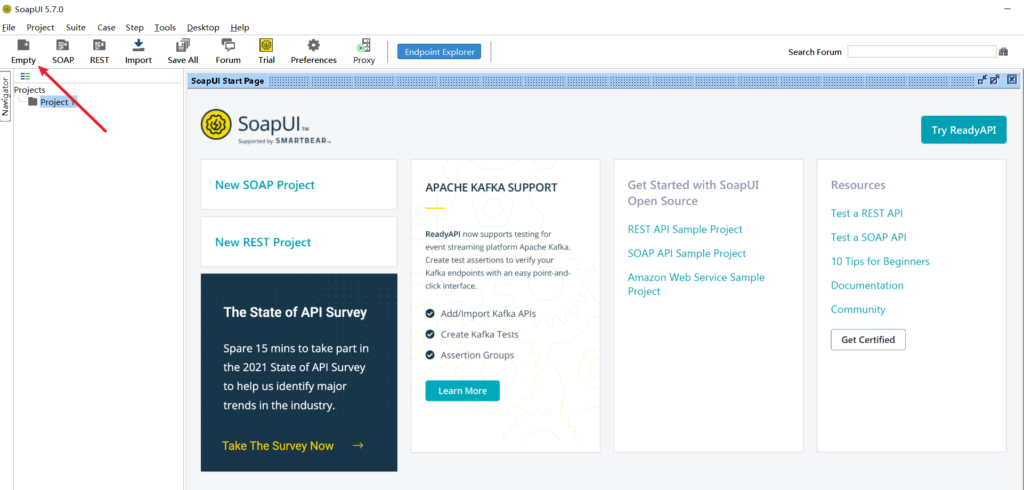This screenshot has width=1024, height=490.
Task: Click the Search Forum input field
Action: 921,52
